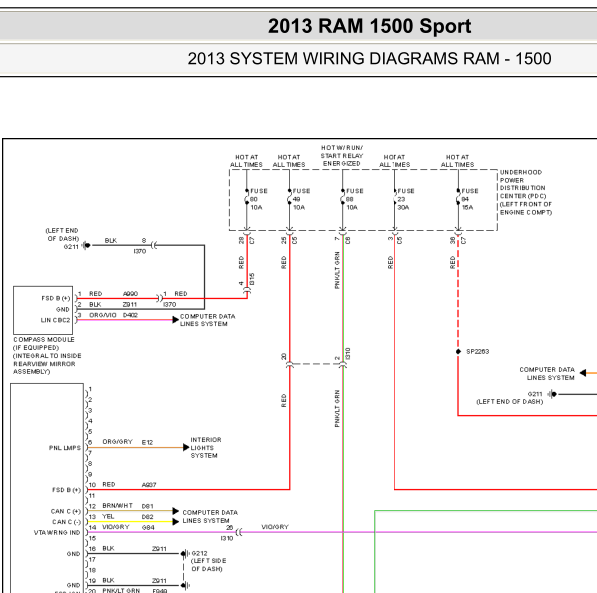Click the "UNDERHOOD POWER DISTRIBUTION CENTER (PDC)" label
Viewport: 597px width, 593px height.
[x=526, y=192]
